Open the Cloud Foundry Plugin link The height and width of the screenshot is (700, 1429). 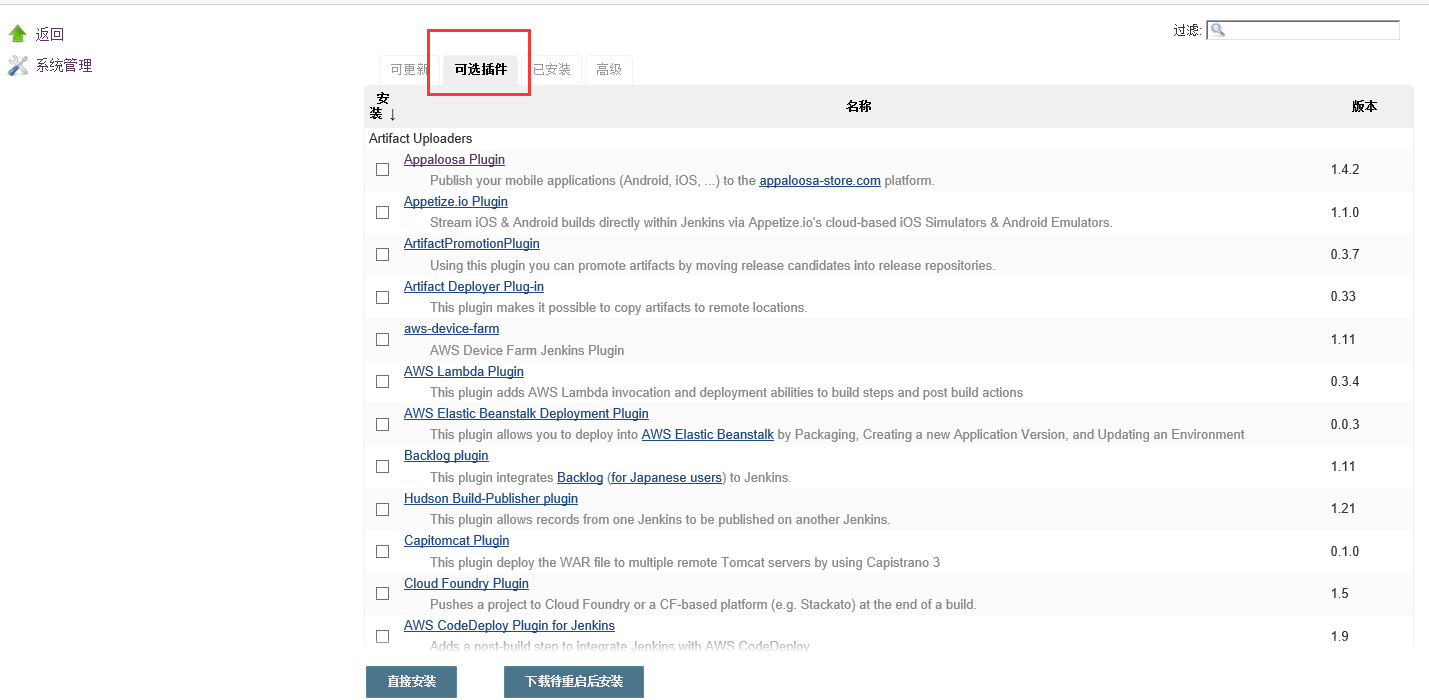pyautogui.click(x=466, y=584)
